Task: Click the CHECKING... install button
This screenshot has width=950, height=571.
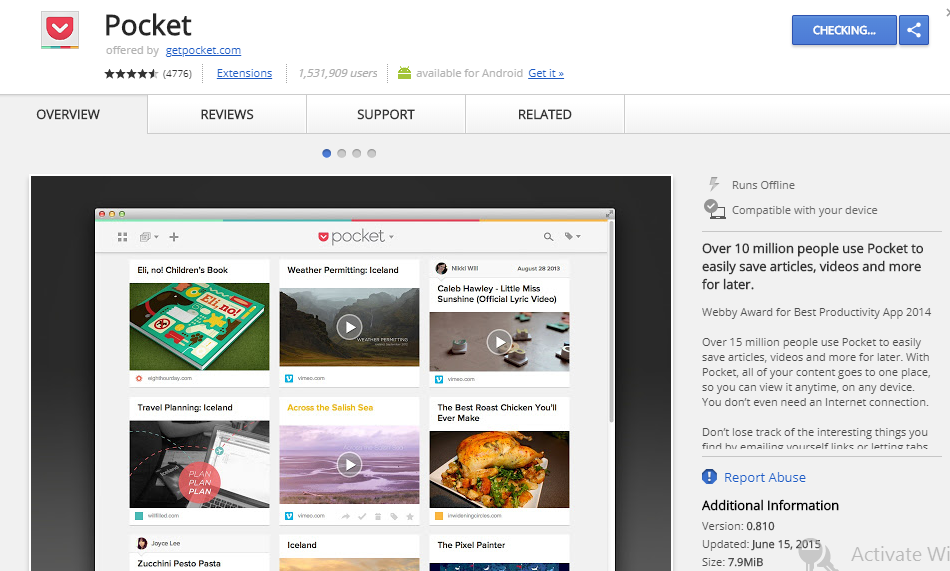Action: (844, 30)
